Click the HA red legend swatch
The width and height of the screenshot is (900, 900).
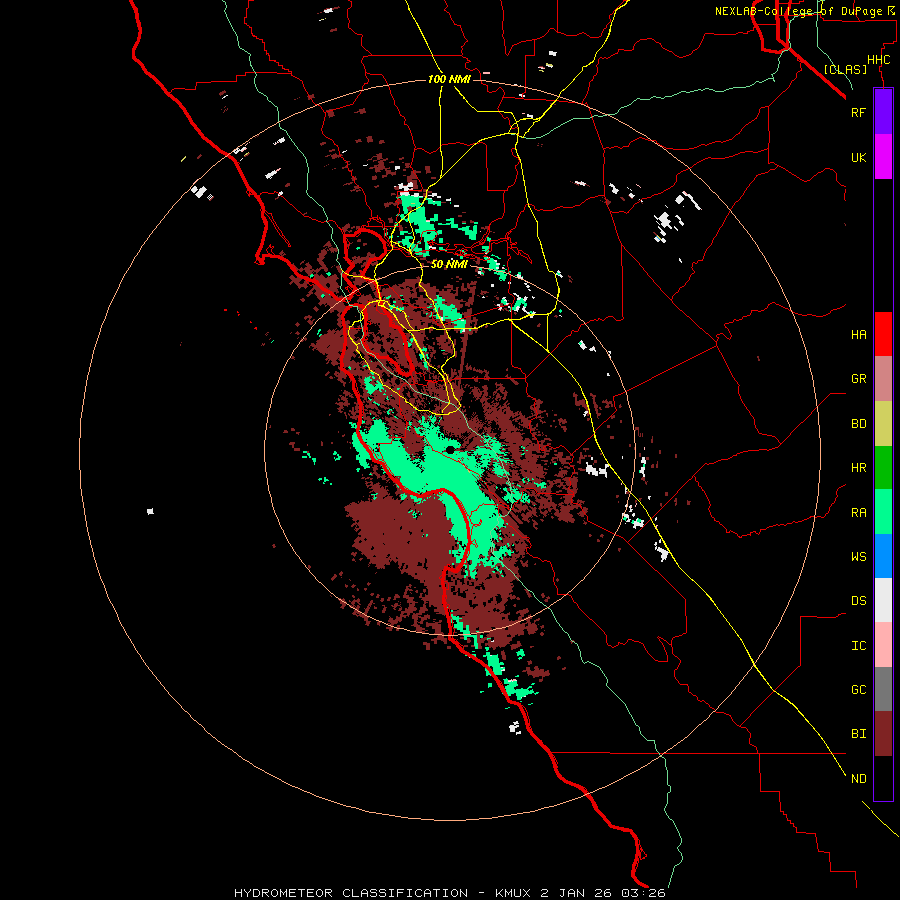point(883,334)
